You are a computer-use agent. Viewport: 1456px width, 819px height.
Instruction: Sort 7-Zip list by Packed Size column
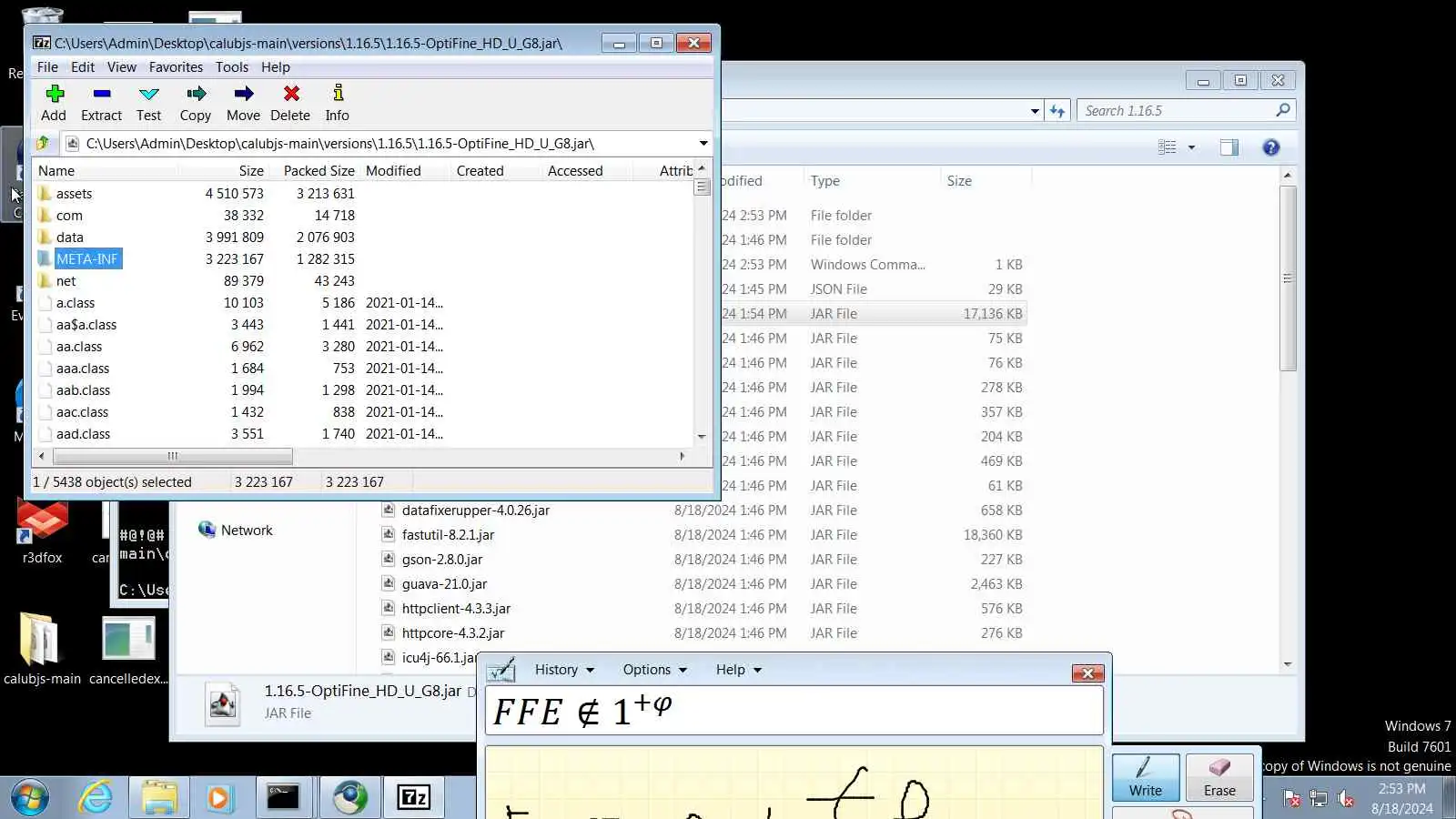pyautogui.click(x=314, y=171)
